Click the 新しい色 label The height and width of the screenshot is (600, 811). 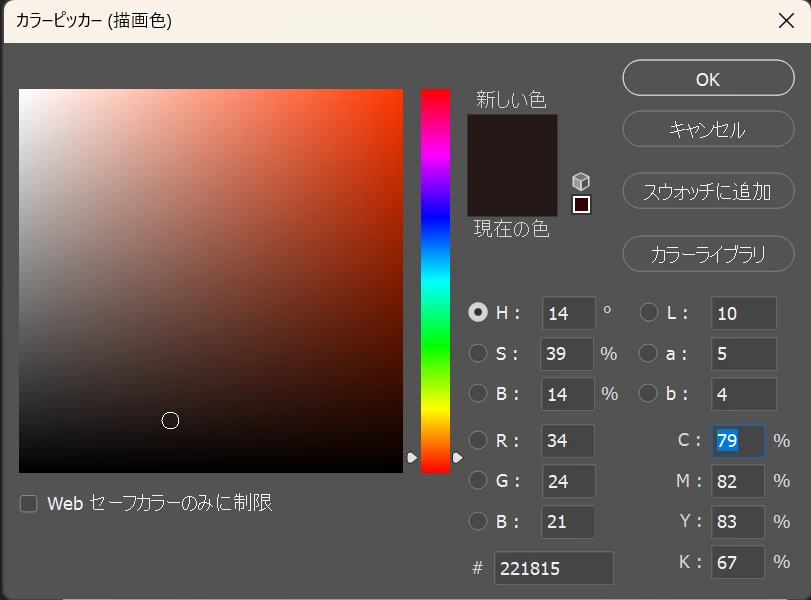click(512, 99)
